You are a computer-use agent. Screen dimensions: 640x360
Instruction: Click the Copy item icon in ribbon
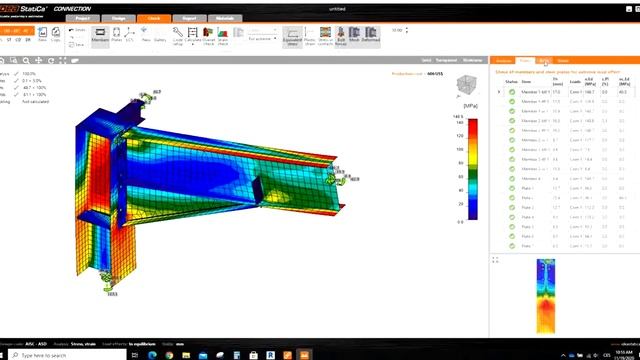(56, 34)
